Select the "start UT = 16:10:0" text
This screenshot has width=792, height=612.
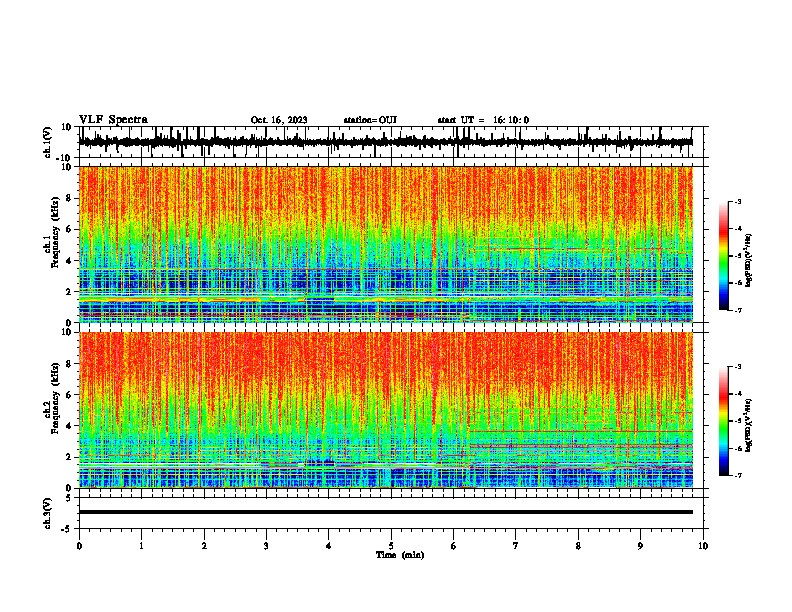483,120
